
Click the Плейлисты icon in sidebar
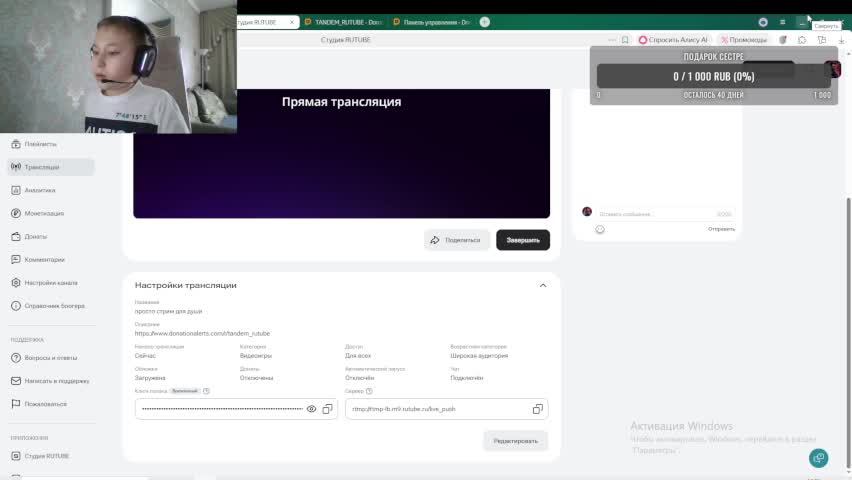pos(16,144)
